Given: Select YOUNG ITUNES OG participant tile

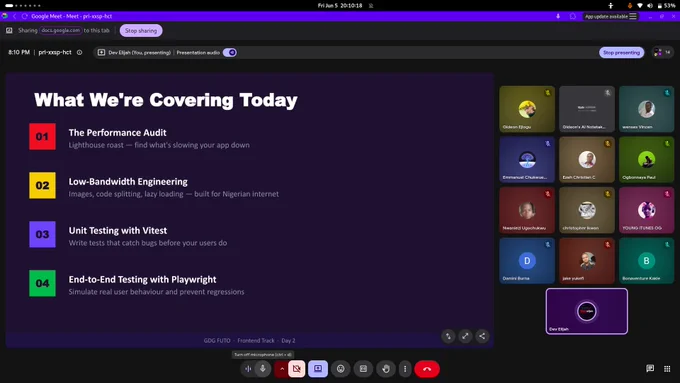Looking at the screenshot, I should pos(647,210).
